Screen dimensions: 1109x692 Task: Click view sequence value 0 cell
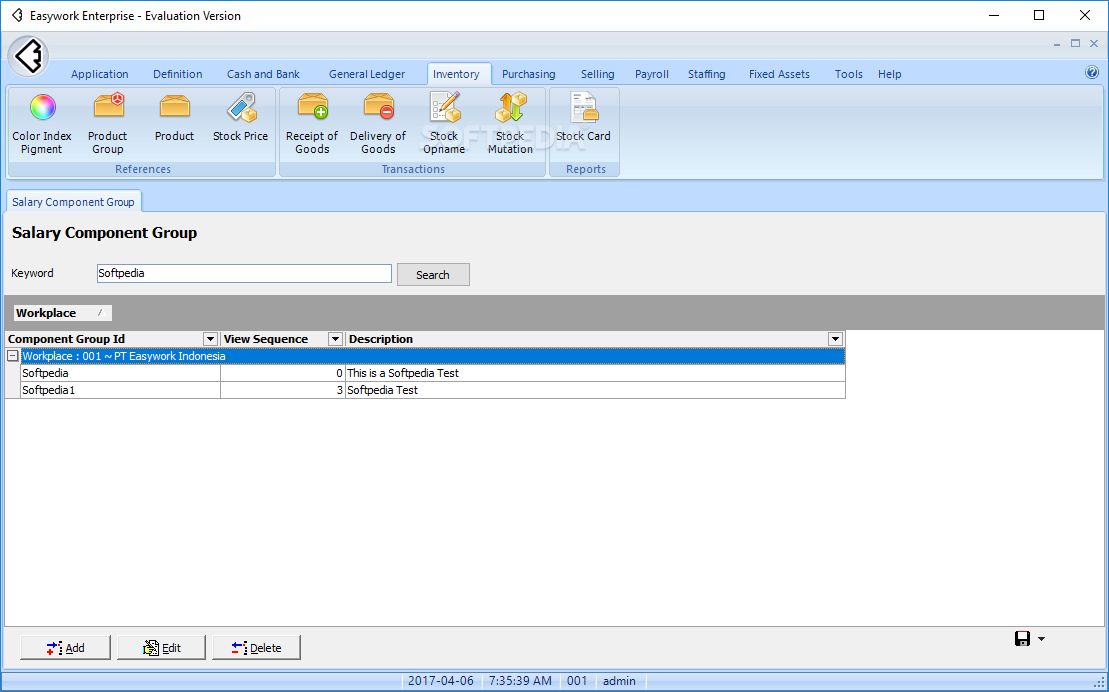pos(283,373)
